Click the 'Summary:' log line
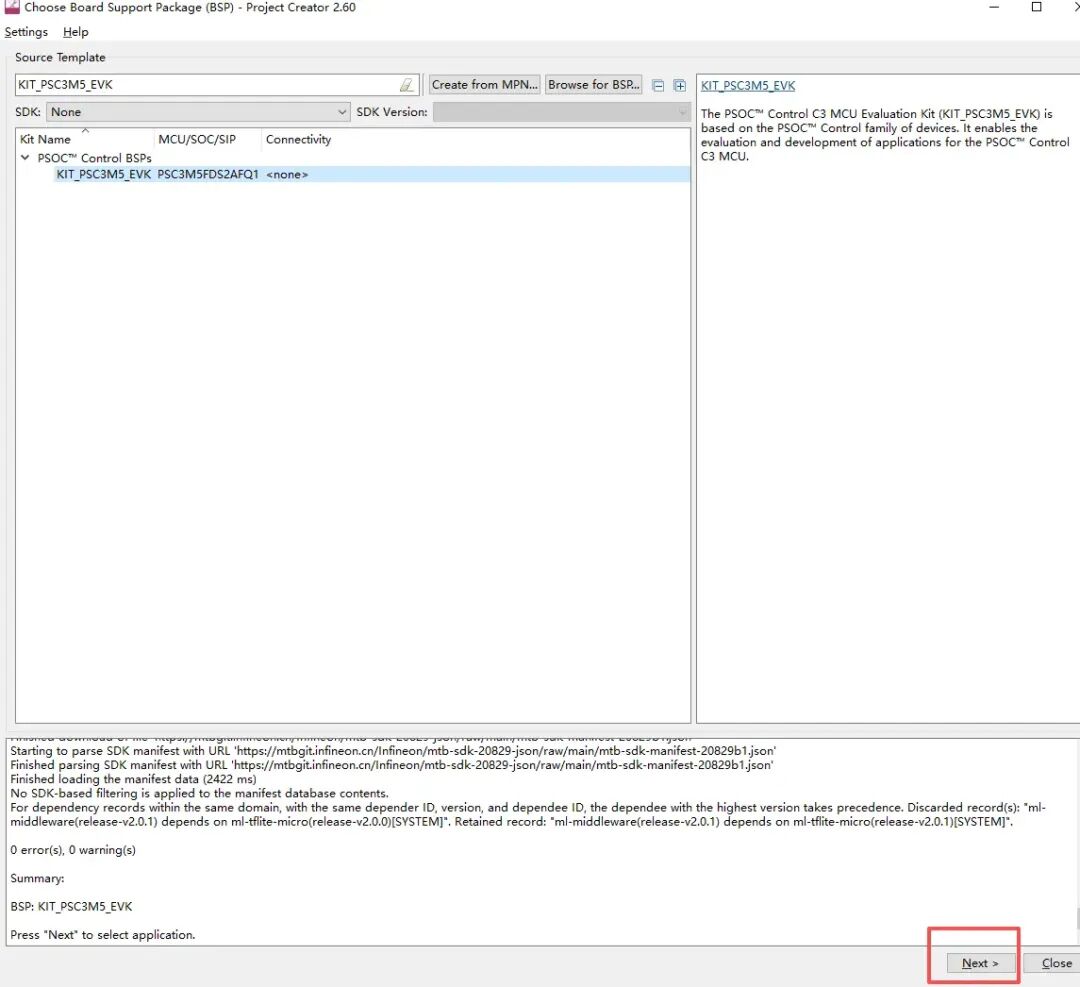This screenshot has height=987, width=1080. point(37,878)
